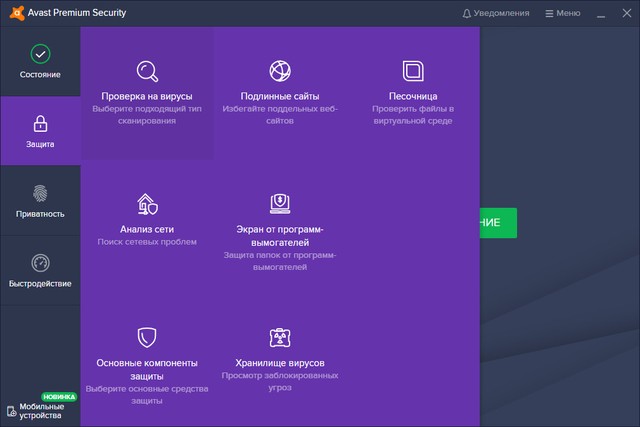Screen dimensions: 640x427
Task: Open Уведомления notifications bell
Action: pyautogui.click(x=496, y=13)
